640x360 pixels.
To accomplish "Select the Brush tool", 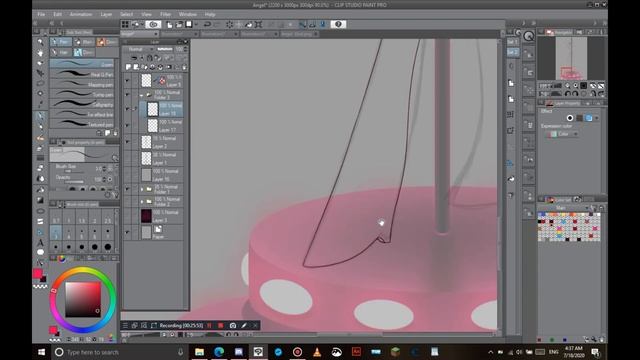I will [40, 138].
